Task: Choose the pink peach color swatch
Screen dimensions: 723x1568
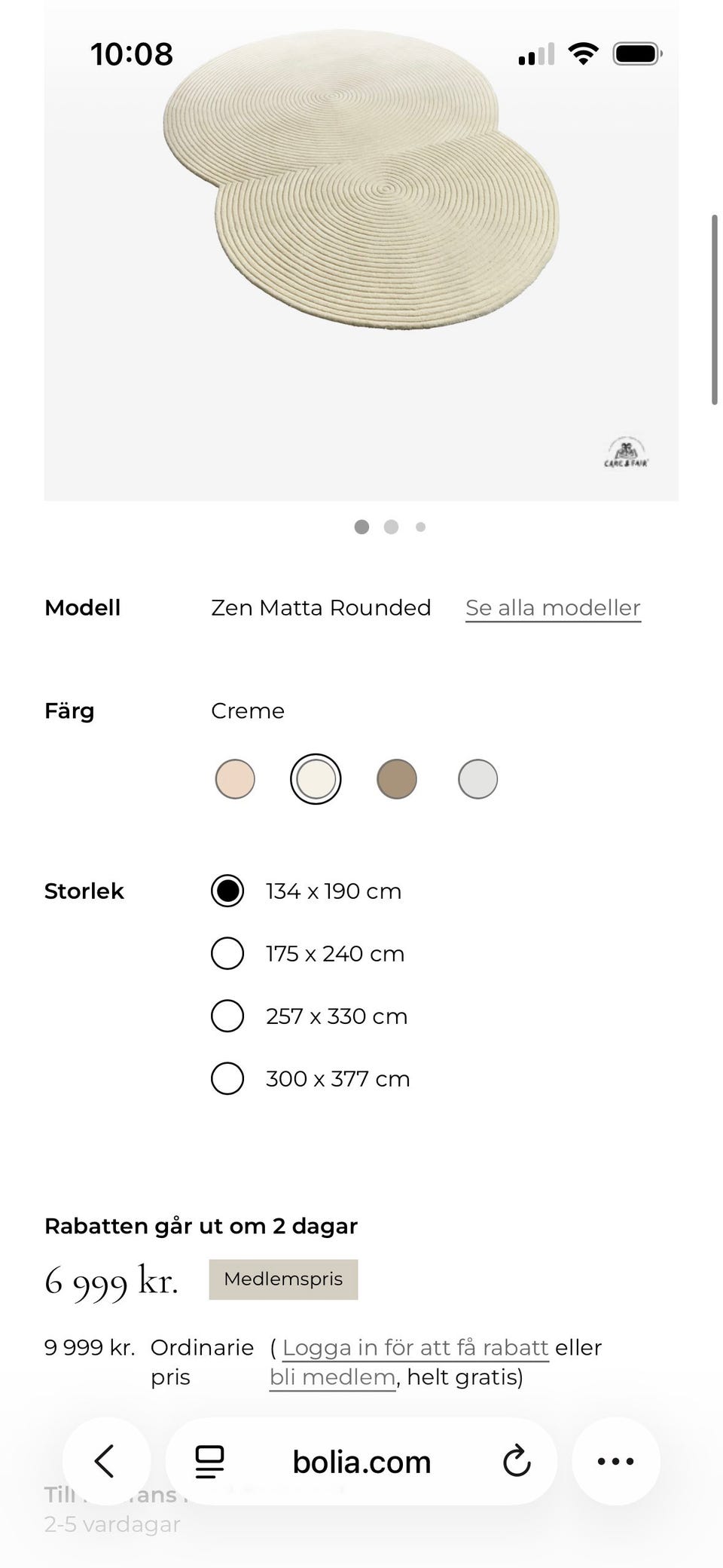Action: [235, 779]
